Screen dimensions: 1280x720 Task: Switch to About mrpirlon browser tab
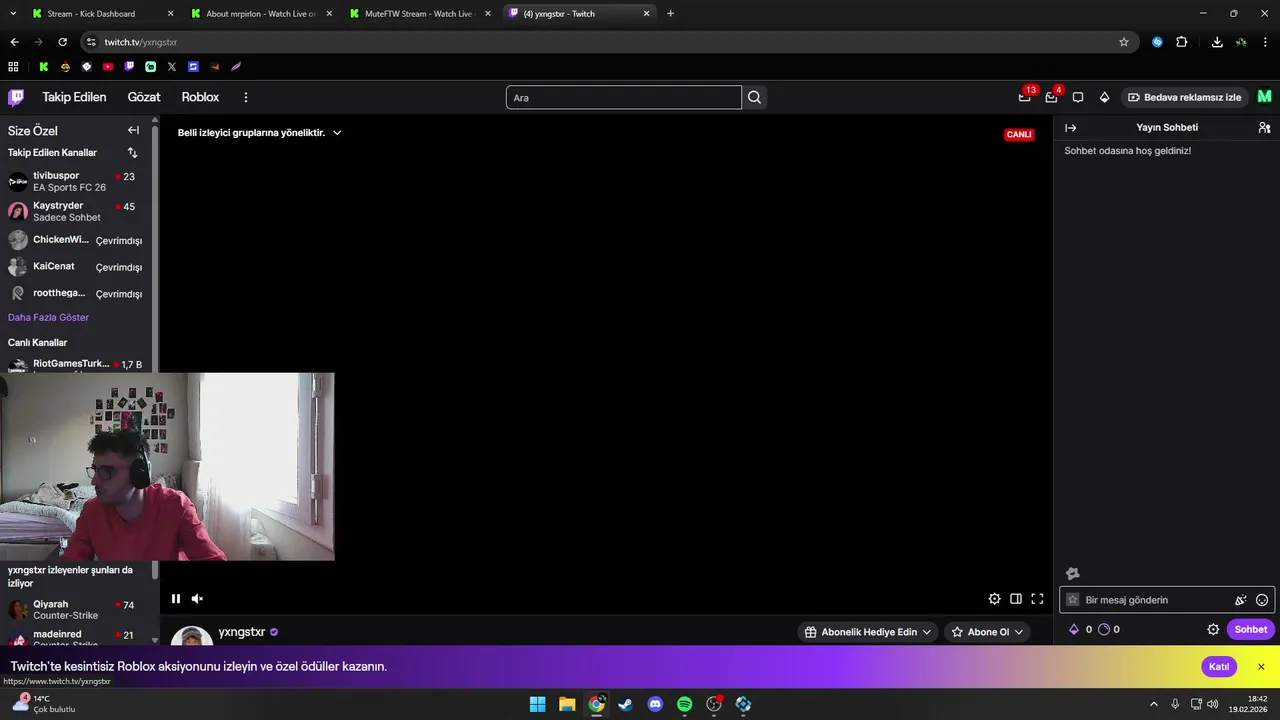pyautogui.click(x=262, y=14)
